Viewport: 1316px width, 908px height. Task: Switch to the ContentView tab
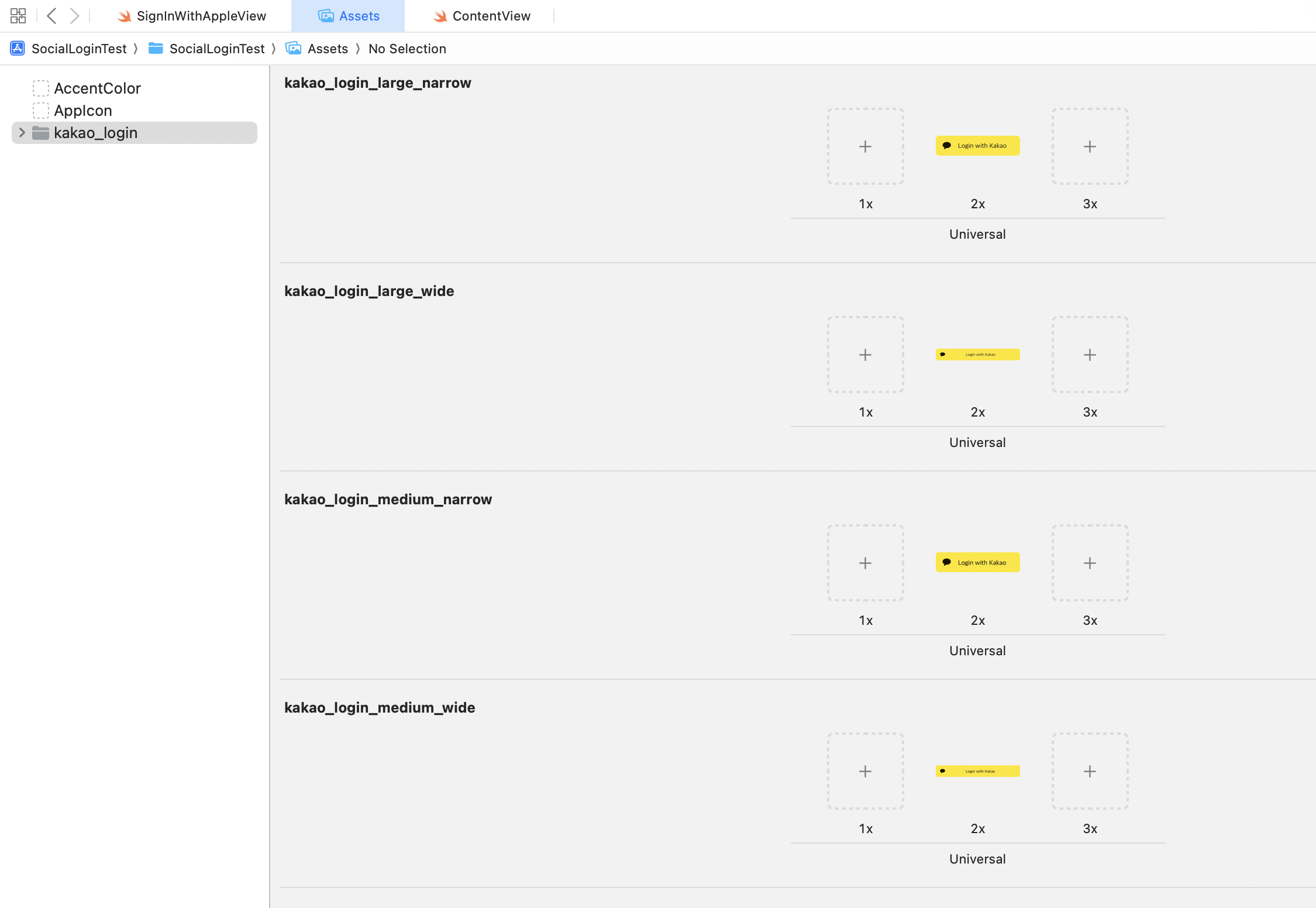click(x=491, y=16)
